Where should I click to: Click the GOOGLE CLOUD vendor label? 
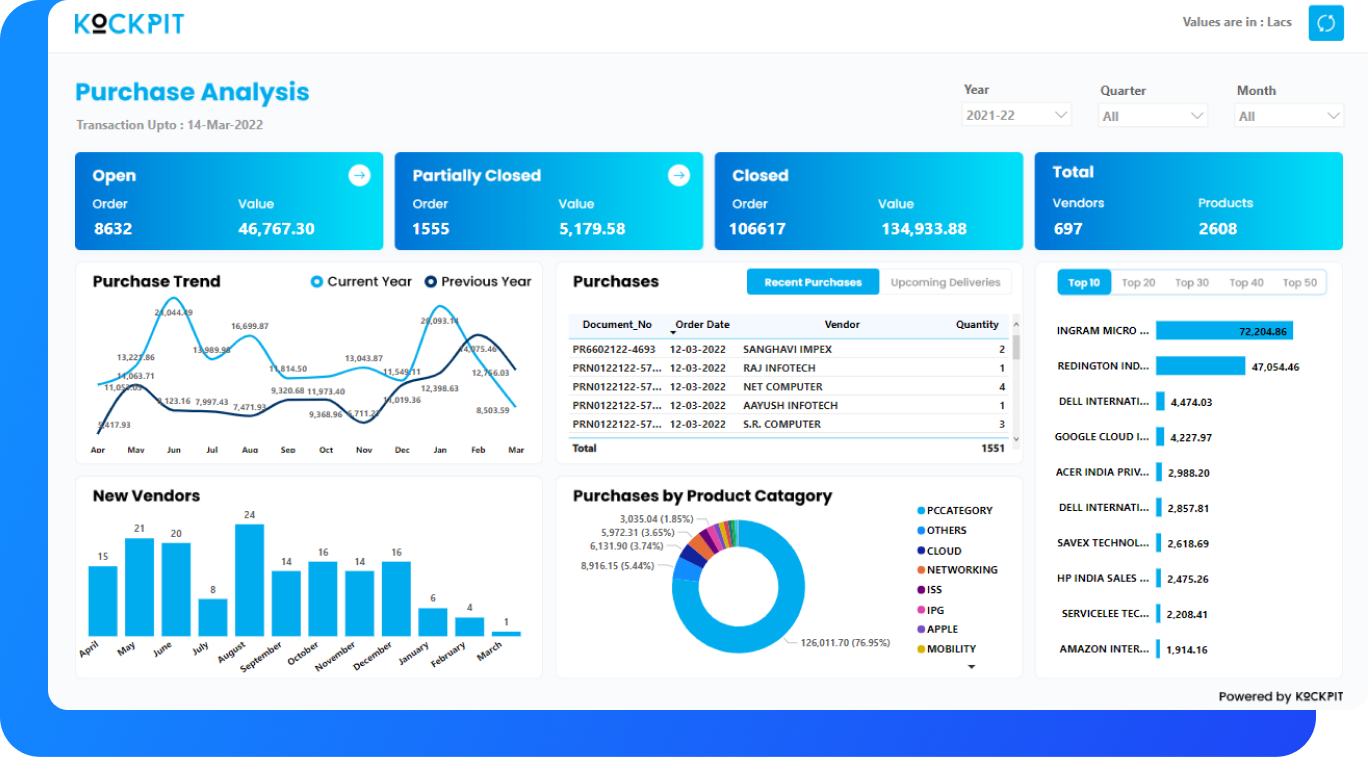[x=1102, y=437]
